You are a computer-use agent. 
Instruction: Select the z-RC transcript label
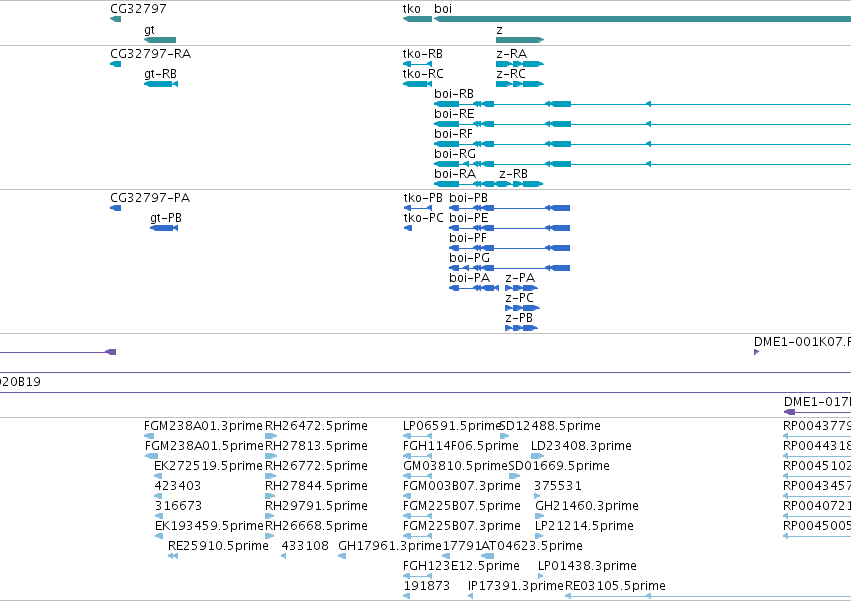click(x=511, y=74)
